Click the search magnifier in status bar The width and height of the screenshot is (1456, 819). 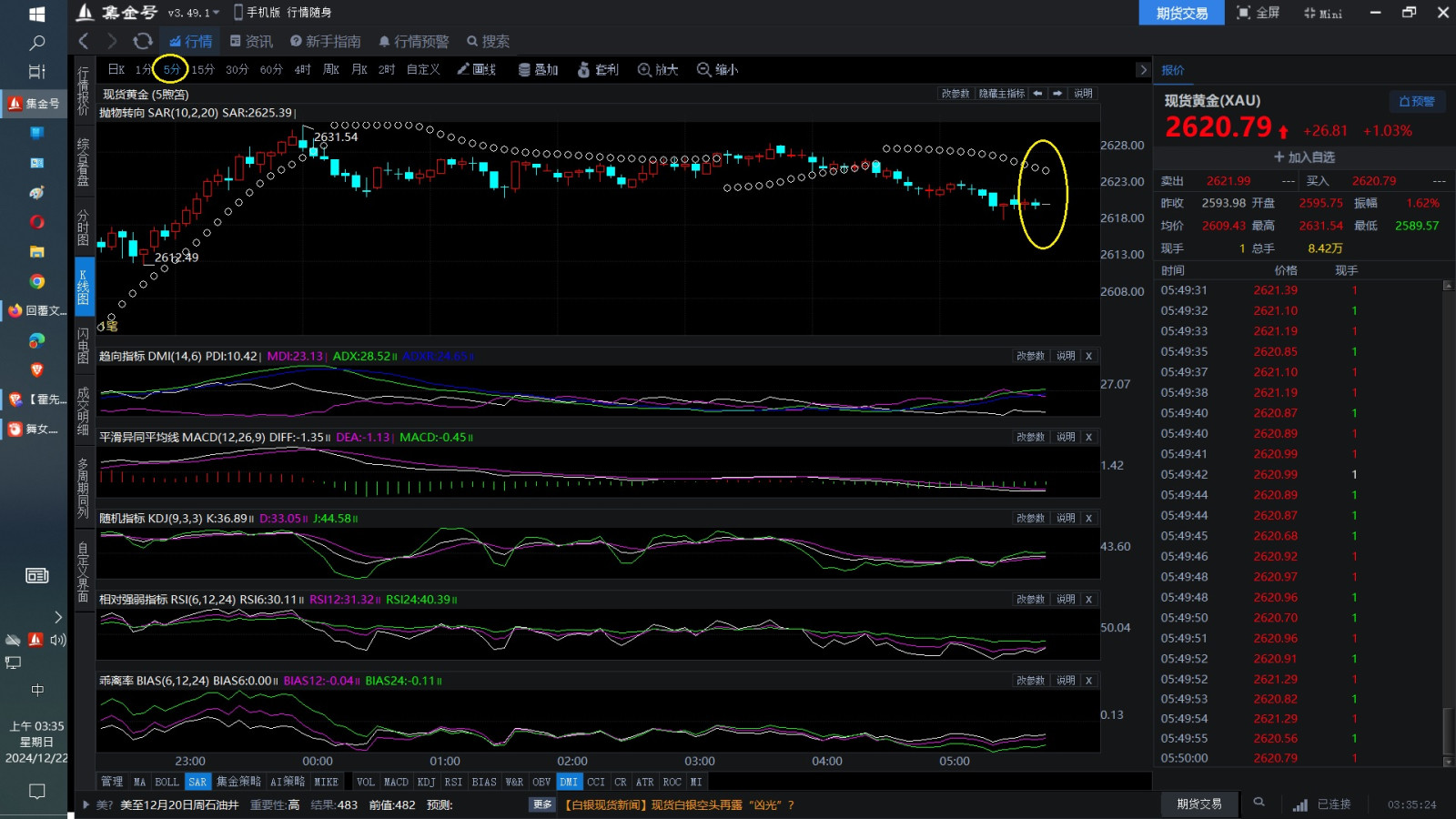pyautogui.click(x=1259, y=803)
